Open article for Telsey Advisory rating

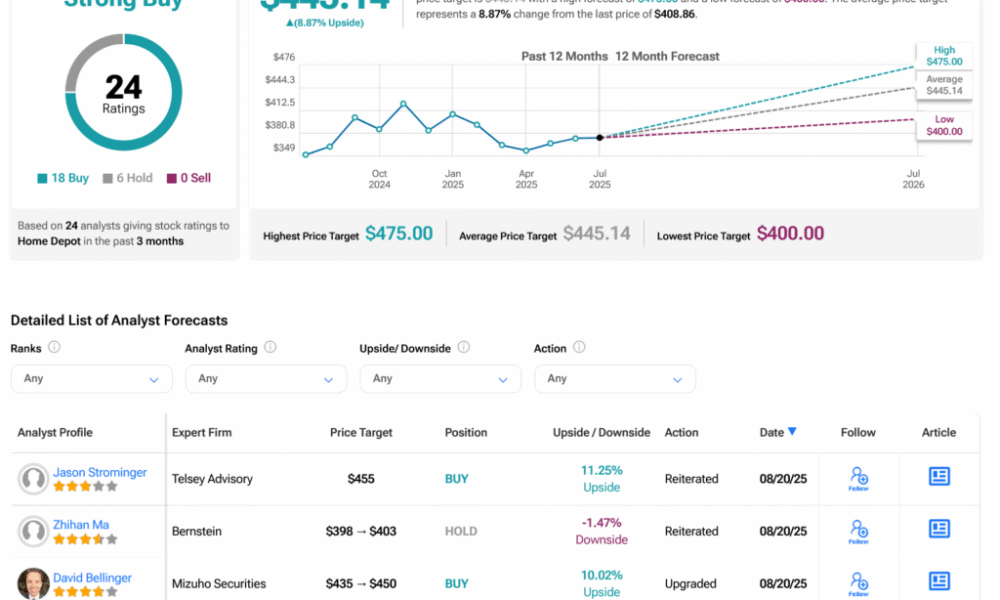pos(939,476)
